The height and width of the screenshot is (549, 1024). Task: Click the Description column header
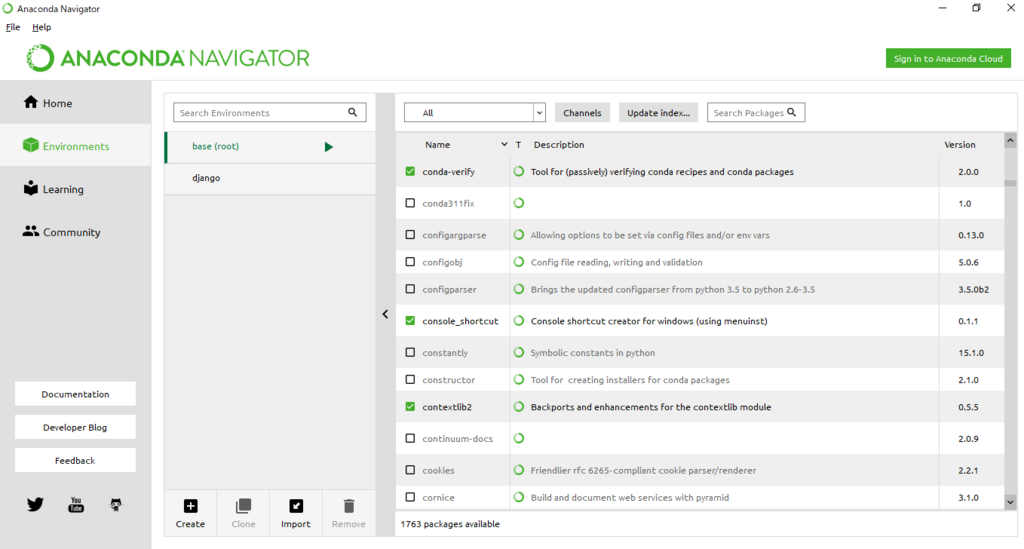point(559,145)
